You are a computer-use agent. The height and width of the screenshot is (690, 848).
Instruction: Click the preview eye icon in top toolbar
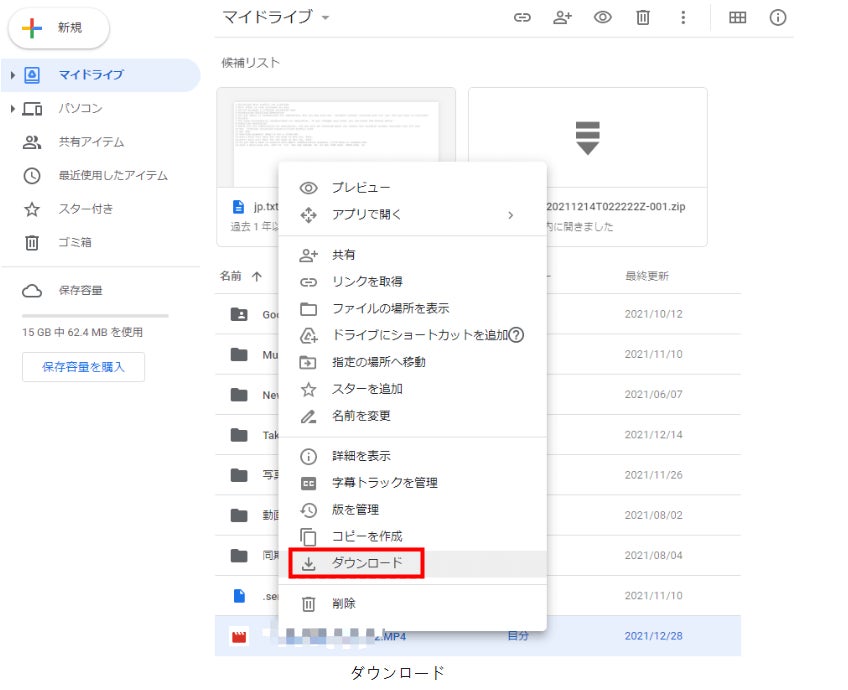pyautogui.click(x=602, y=18)
